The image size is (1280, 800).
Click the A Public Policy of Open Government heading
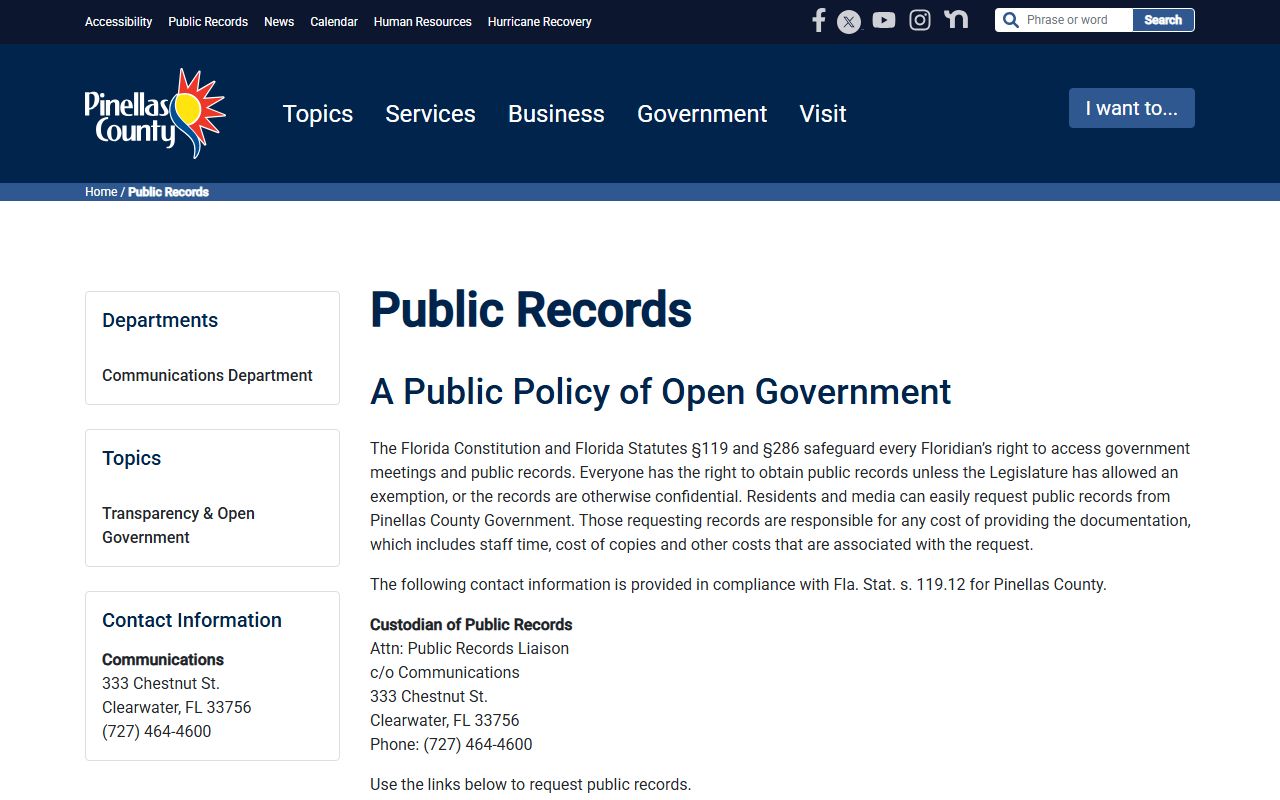tap(661, 392)
